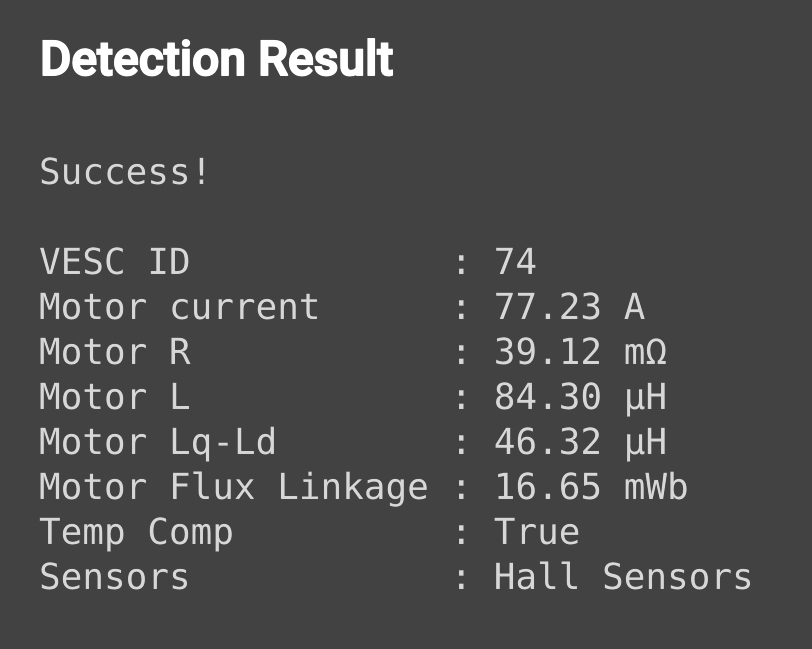Click the Temp Comp True value
The height and width of the screenshot is (649, 812).
536,532
